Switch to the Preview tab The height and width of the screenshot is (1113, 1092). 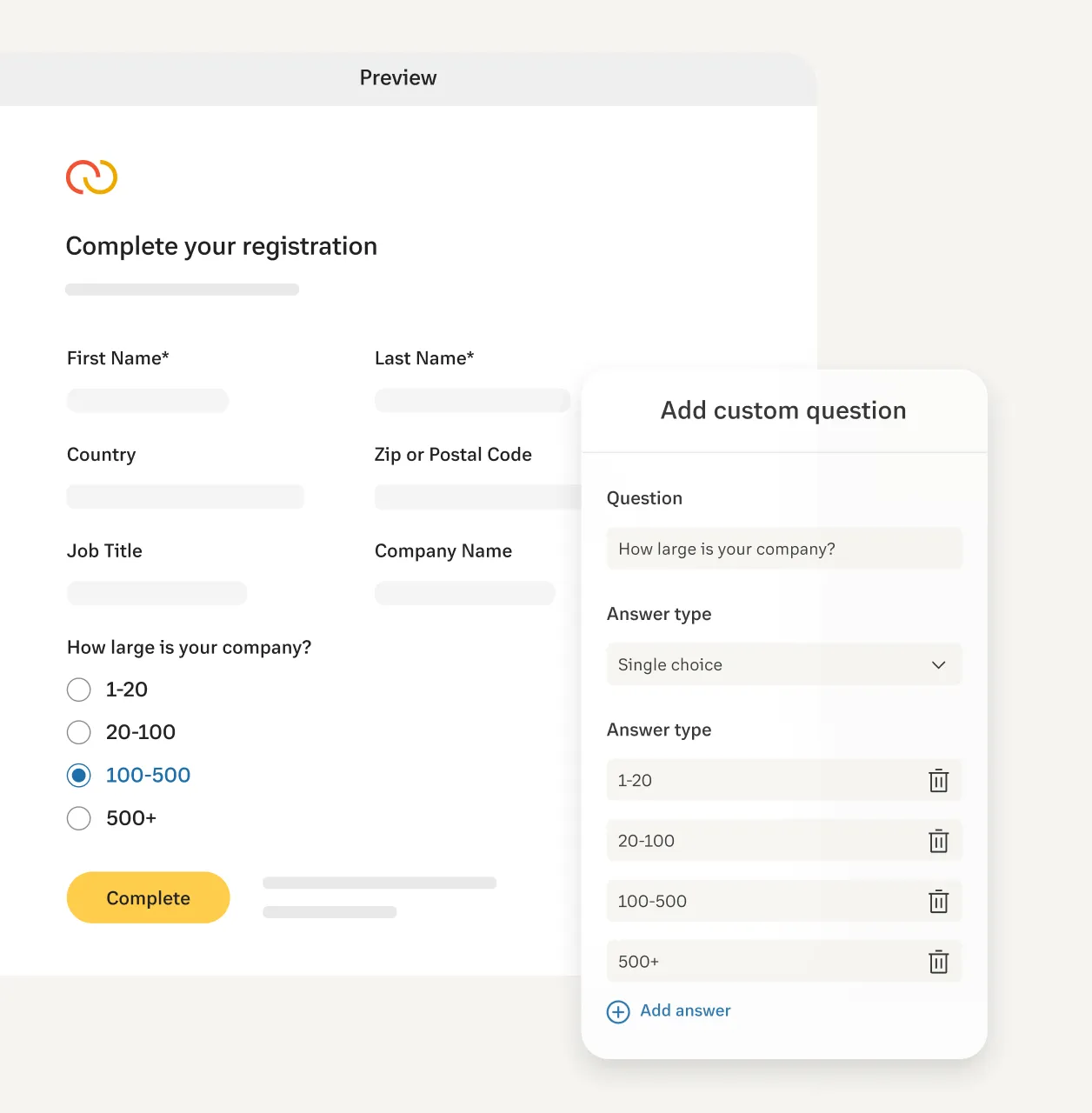click(x=398, y=78)
